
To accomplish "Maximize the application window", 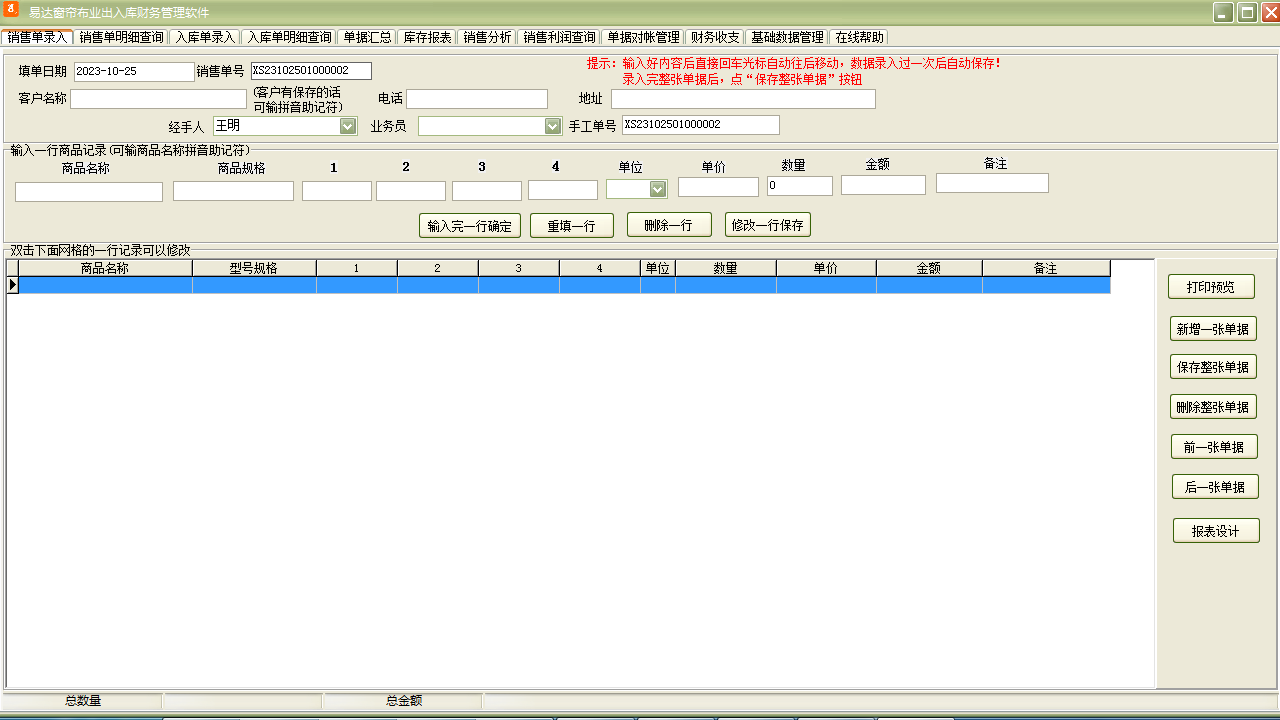I will [1247, 12].
